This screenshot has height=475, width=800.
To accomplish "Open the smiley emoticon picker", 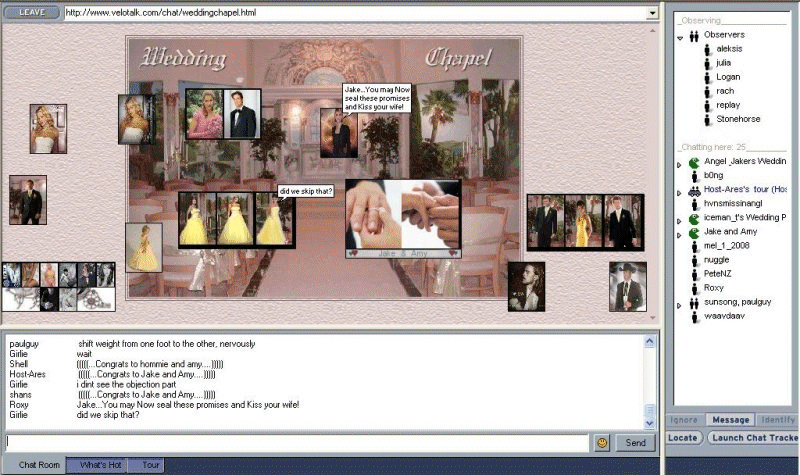I will coord(602,442).
